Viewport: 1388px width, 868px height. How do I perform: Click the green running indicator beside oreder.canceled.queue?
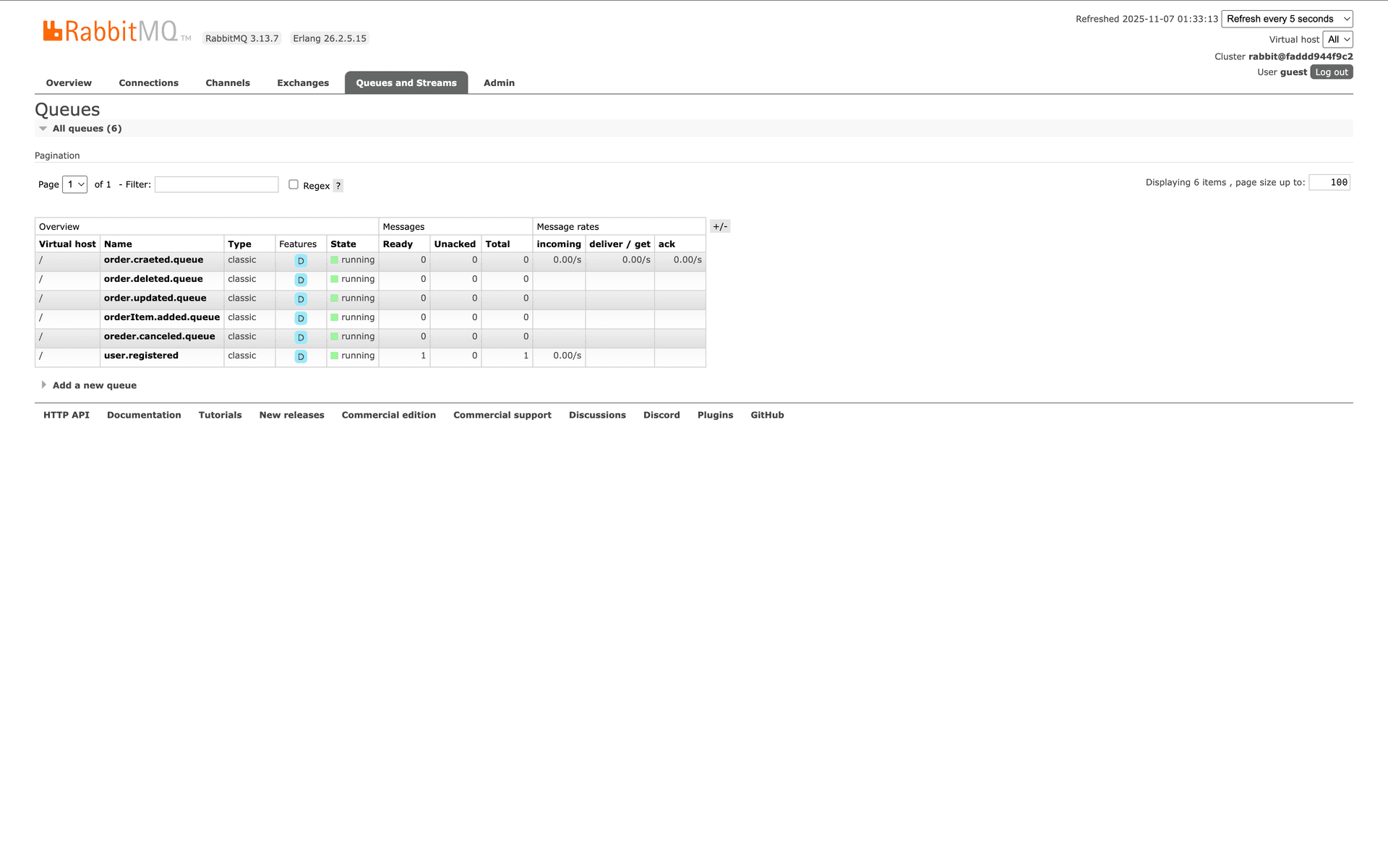335,336
